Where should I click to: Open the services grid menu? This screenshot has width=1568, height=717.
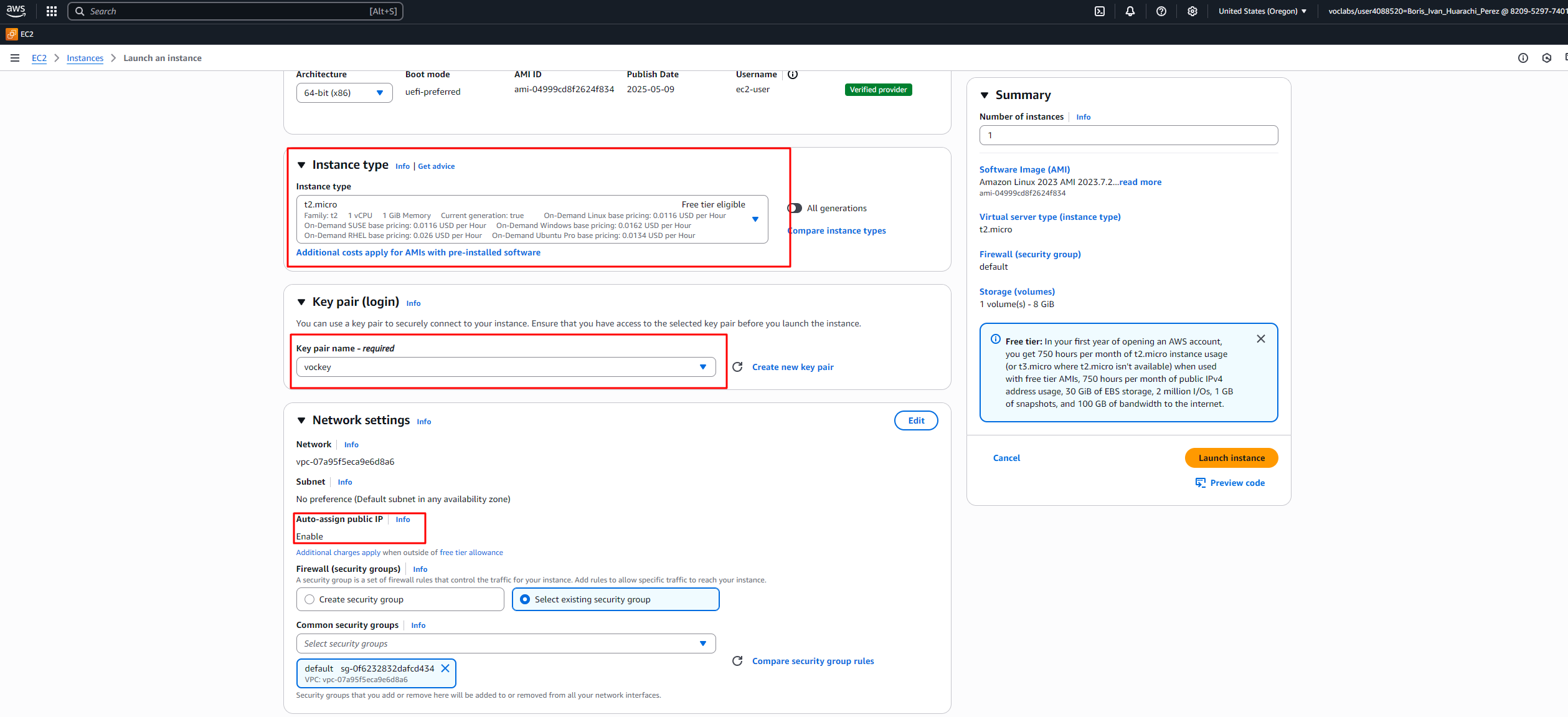(x=52, y=11)
